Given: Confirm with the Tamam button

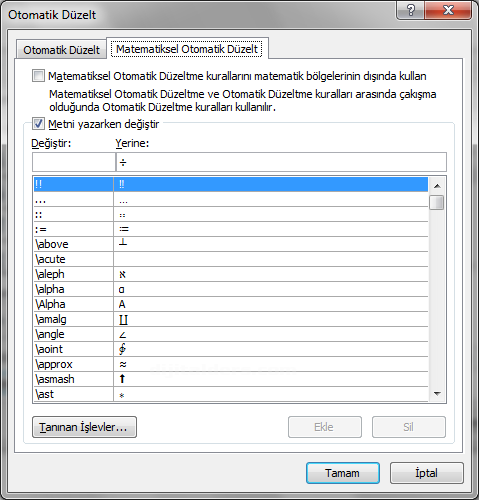Looking at the screenshot, I should tap(343, 473).
